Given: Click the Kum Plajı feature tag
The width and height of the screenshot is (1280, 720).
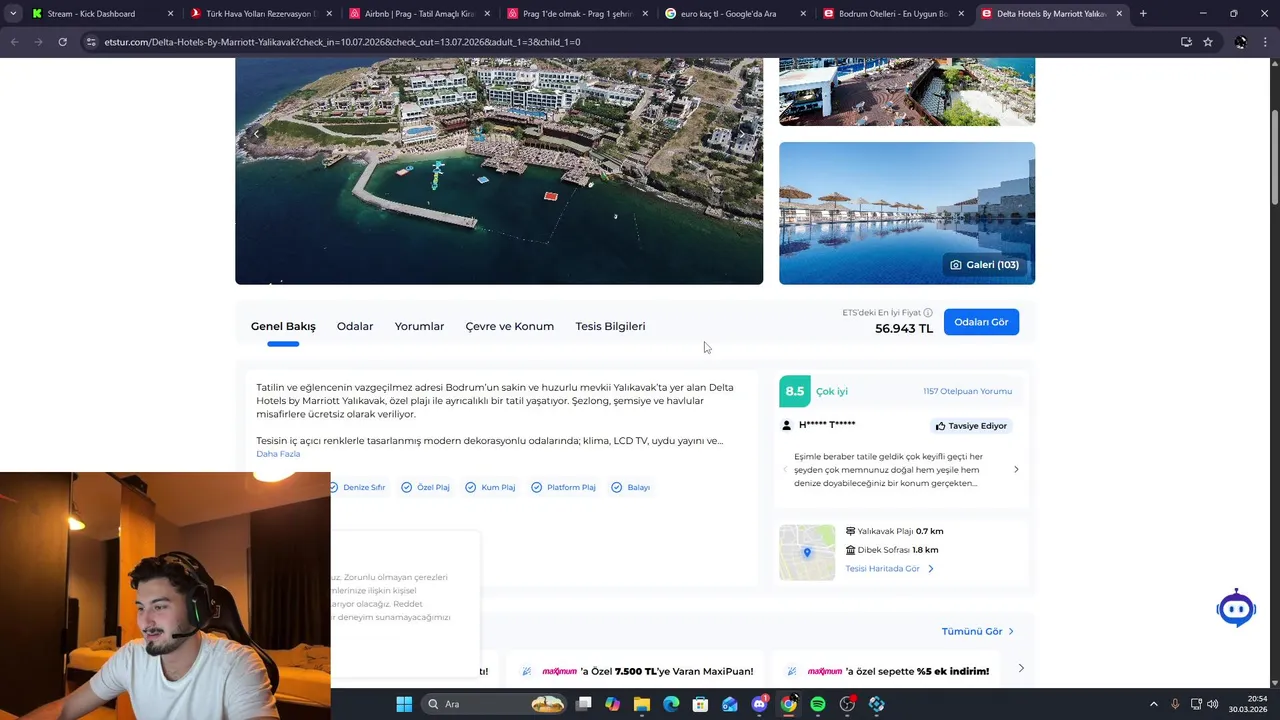Looking at the screenshot, I should (x=490, y=487).
